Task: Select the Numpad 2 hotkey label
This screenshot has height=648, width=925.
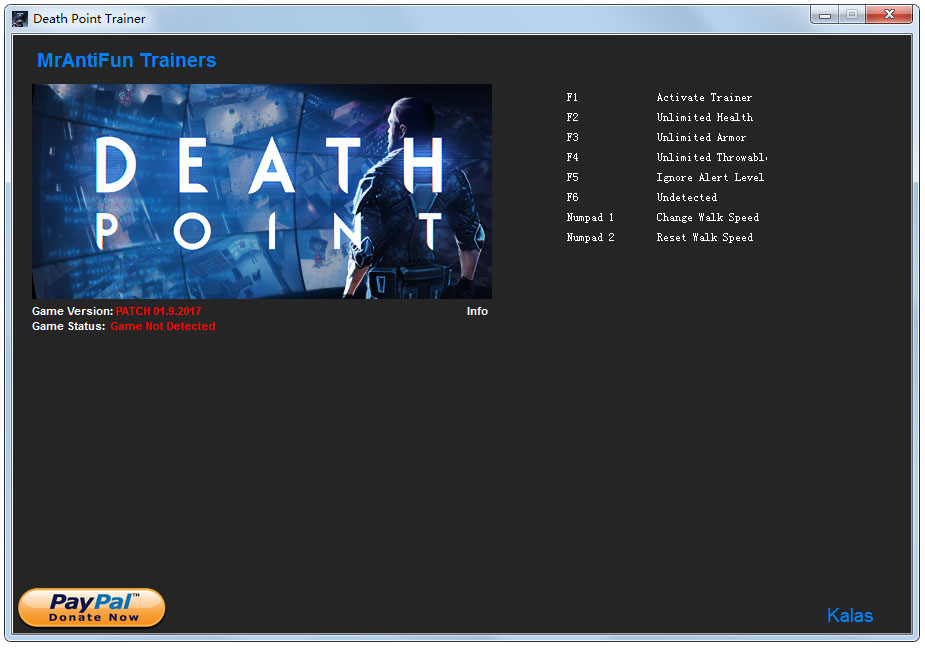Action: coord(591,238)
